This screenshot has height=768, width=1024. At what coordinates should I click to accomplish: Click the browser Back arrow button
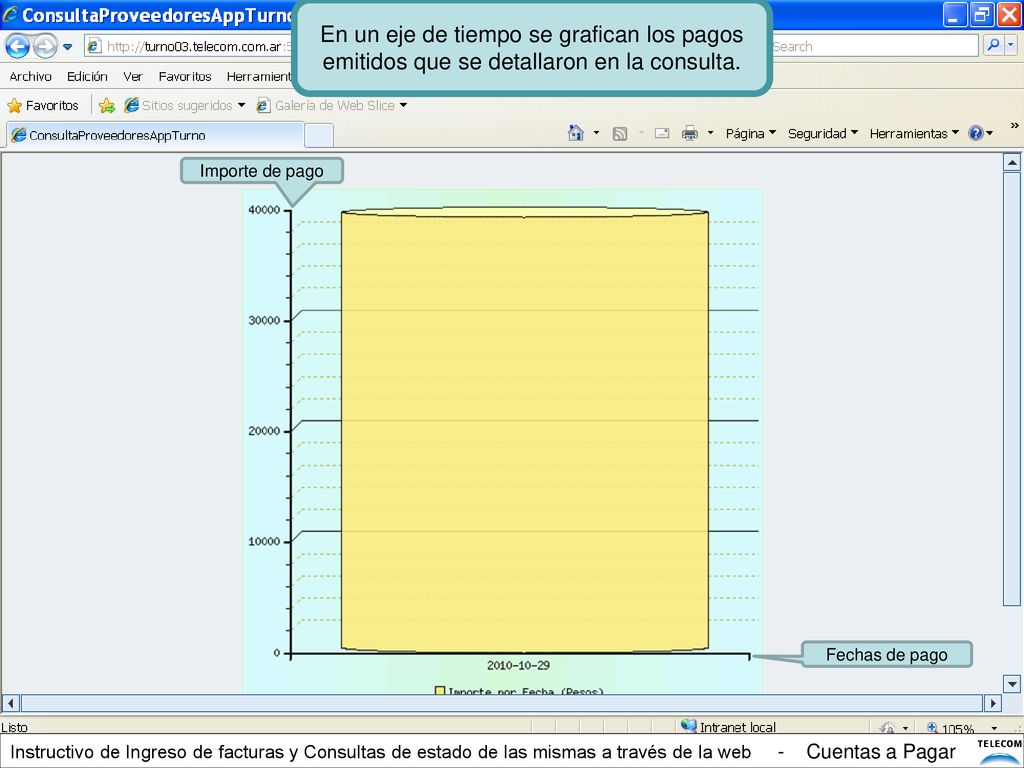tap(18, 46)
